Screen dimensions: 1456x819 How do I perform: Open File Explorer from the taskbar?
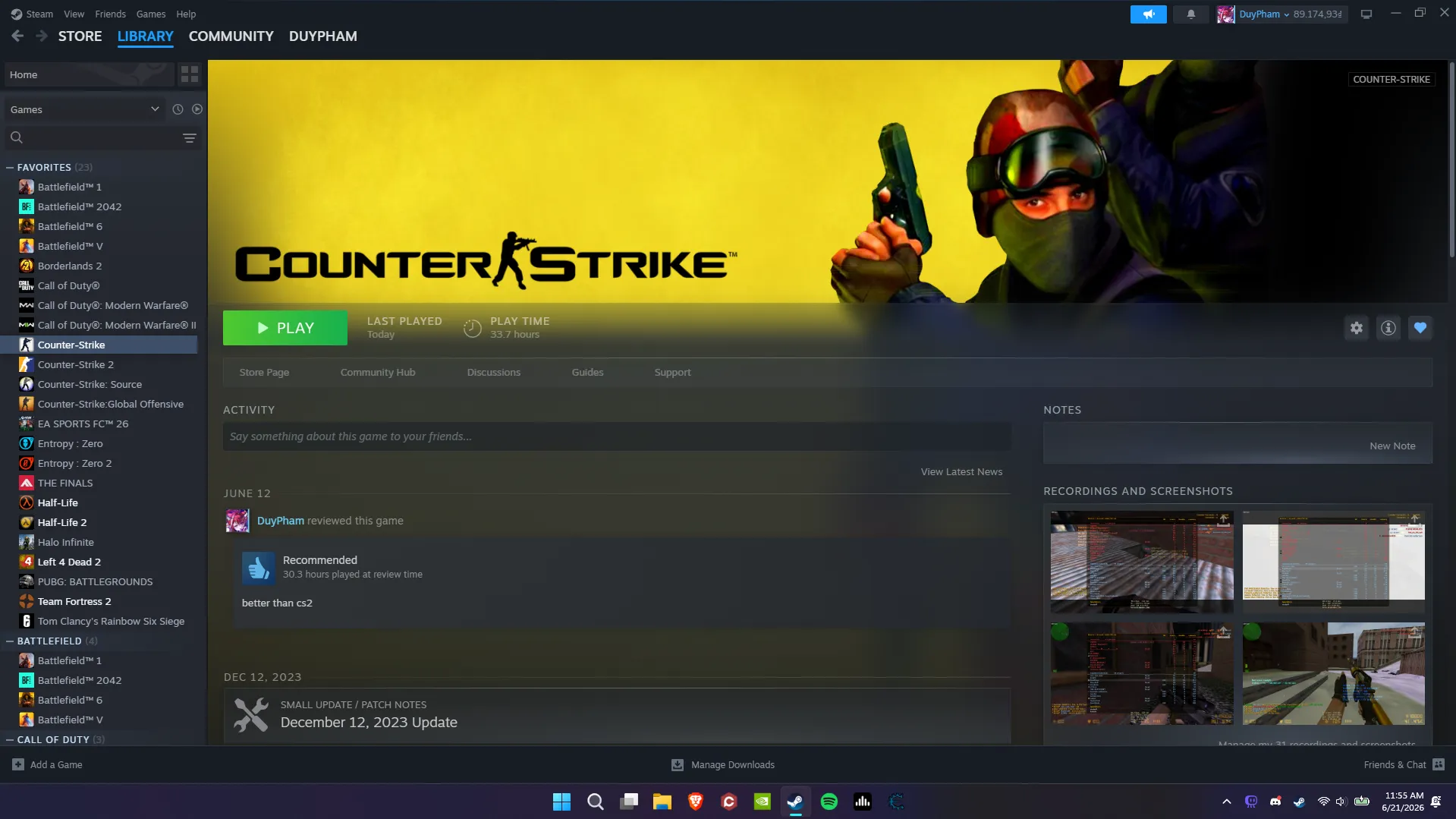pos(662,802)
